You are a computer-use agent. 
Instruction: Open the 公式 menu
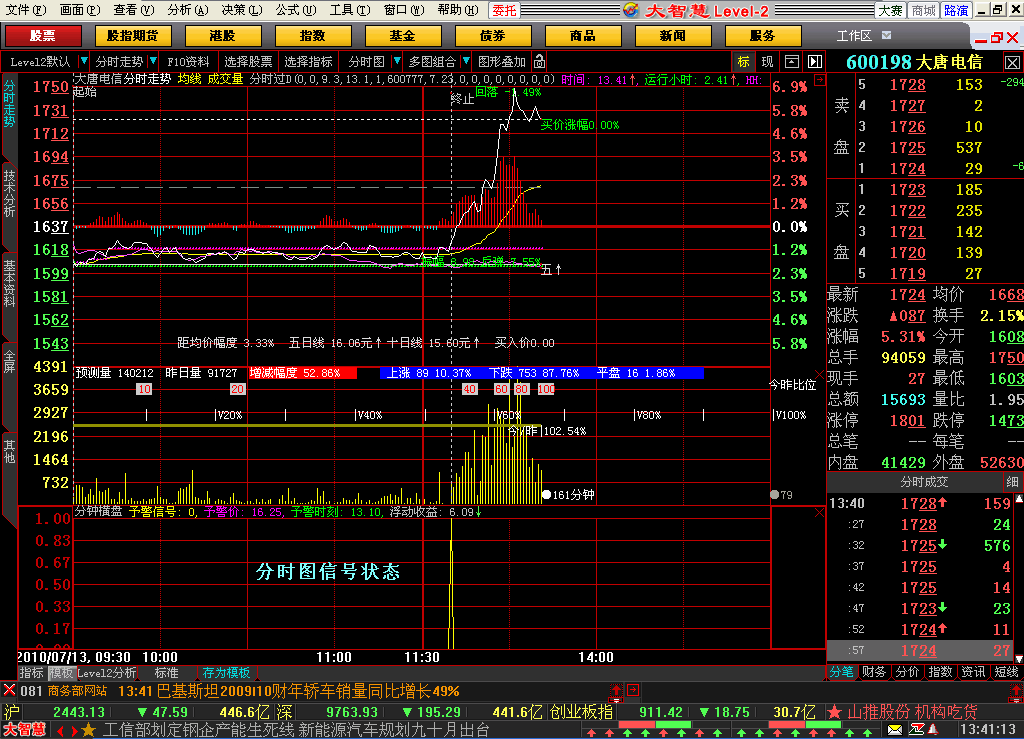[295, 10]
